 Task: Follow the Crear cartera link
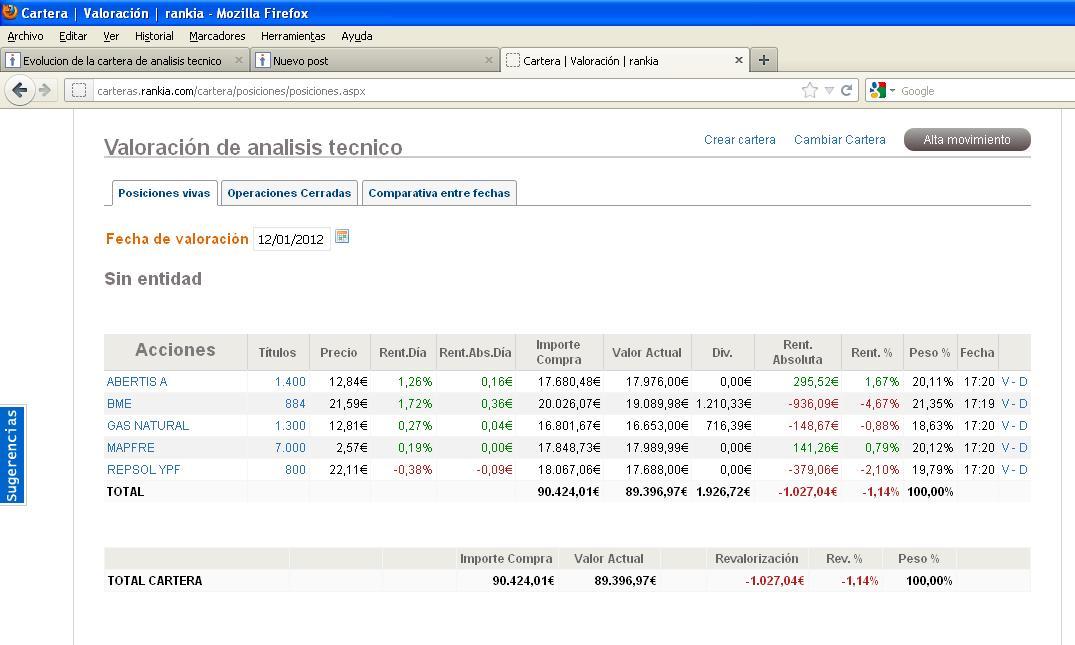tap(740, 140)
